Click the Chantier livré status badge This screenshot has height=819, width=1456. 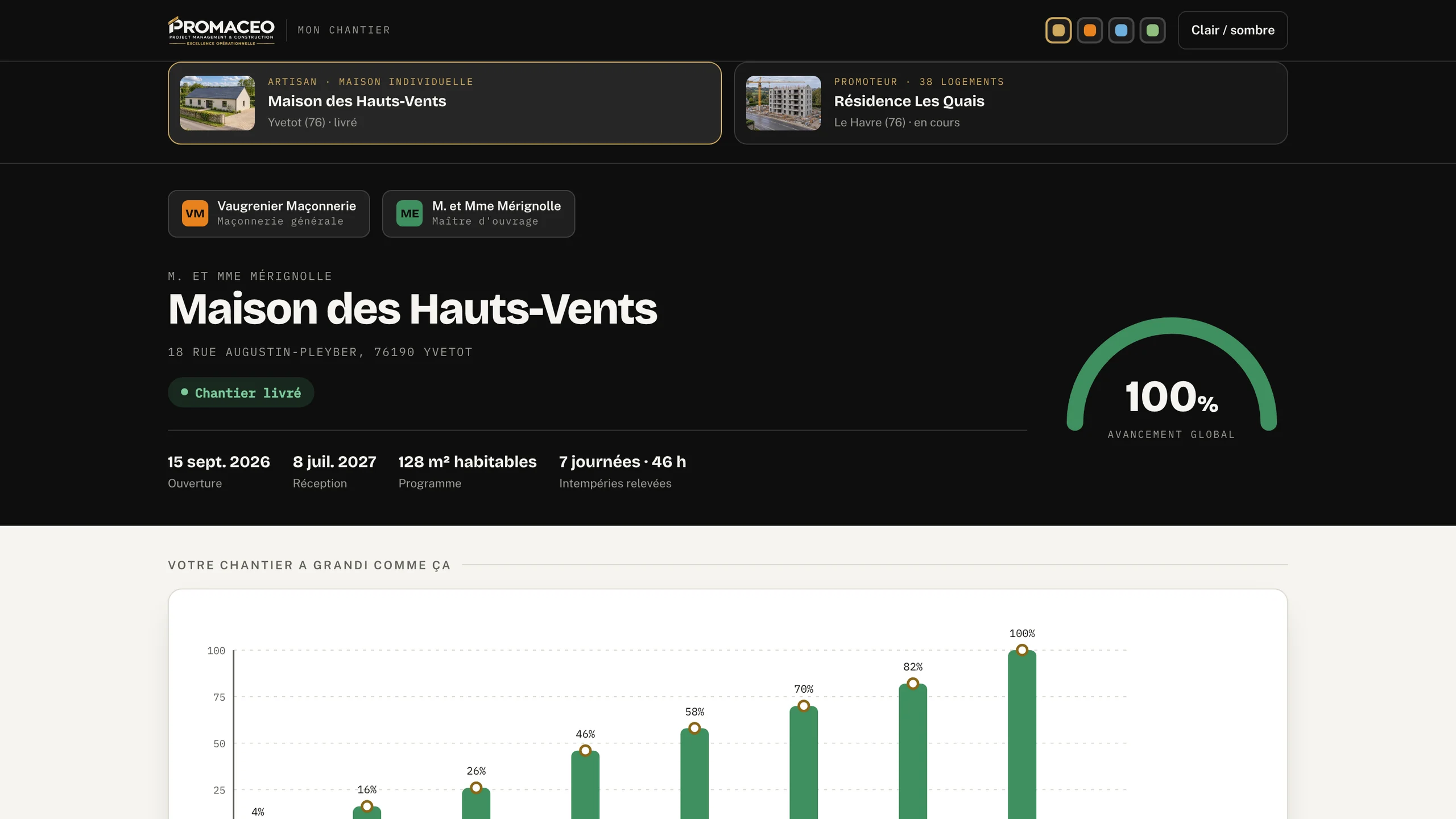241,392
